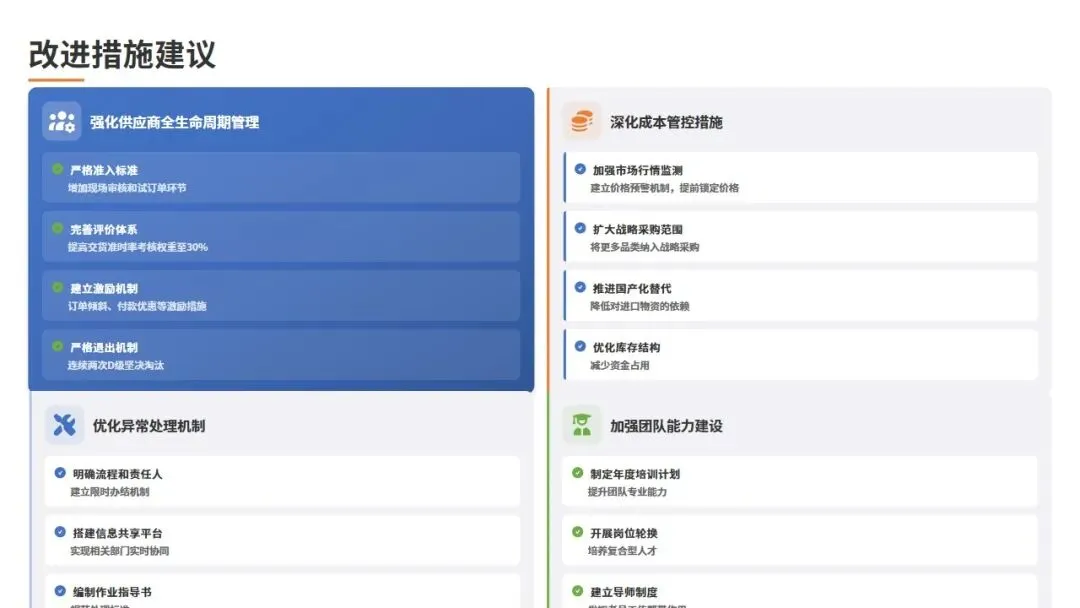Click the description 提高交货准时率考核权重至30%
The width and height of the screenshot is (1080, 608).
[x=138, y=247]
